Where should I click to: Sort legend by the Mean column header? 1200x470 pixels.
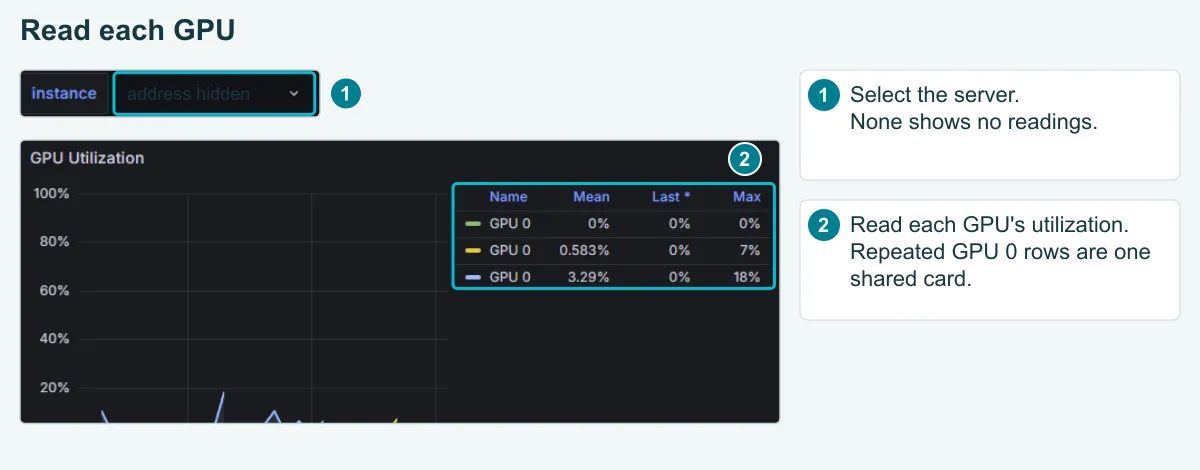591,197
